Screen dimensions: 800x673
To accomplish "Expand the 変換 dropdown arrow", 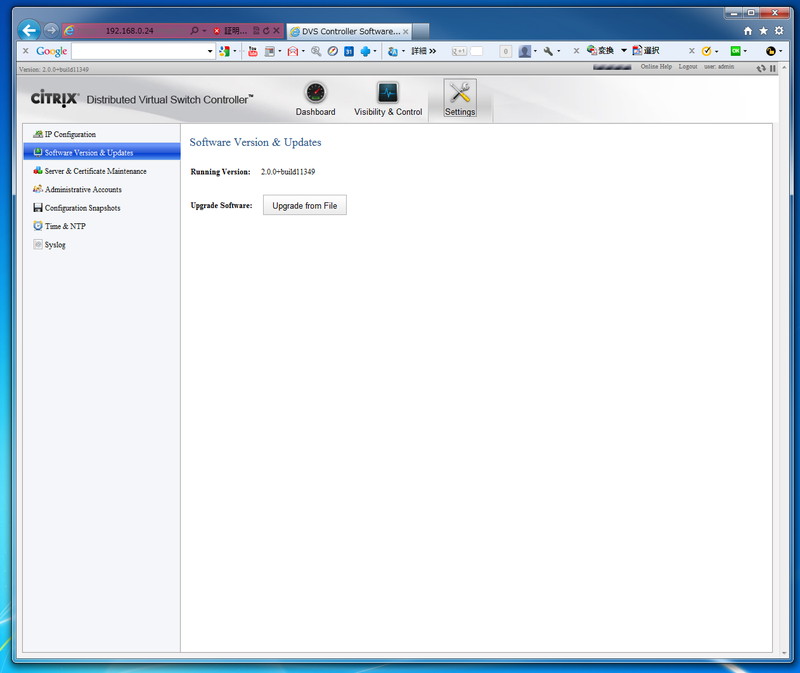I will pyautogui.click(x=623, y=51).
